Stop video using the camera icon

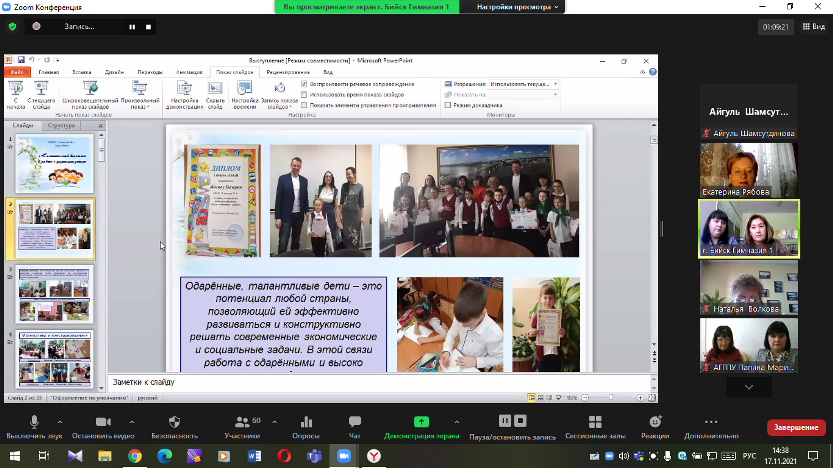tap(102, 422)
